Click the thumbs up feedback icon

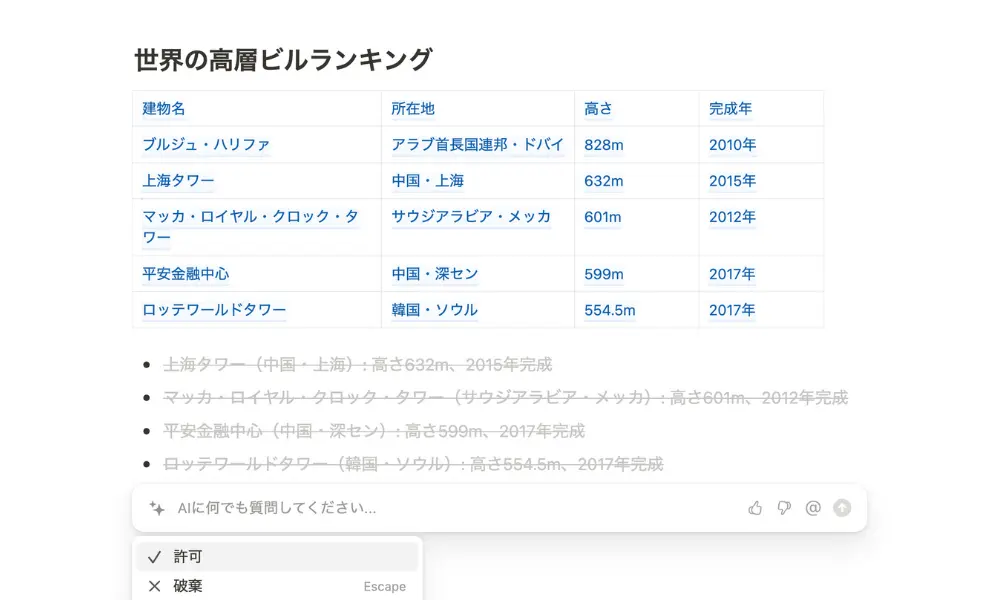click(755, 508)
